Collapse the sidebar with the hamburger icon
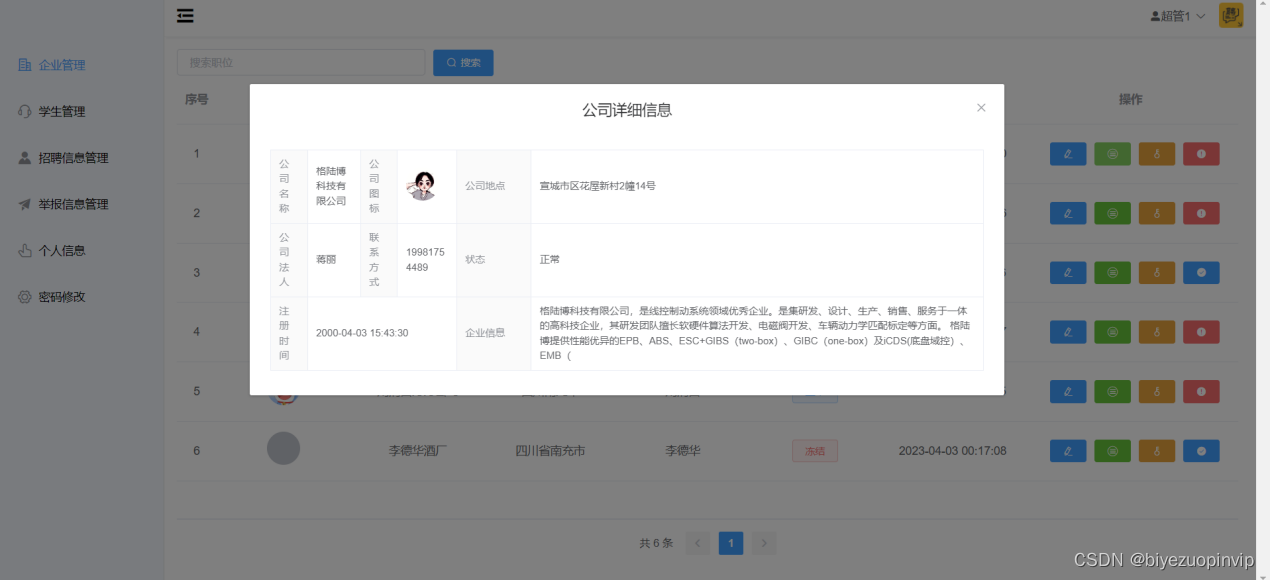The height and width of the screenshot is (580, 1270). tap(185, 16)
